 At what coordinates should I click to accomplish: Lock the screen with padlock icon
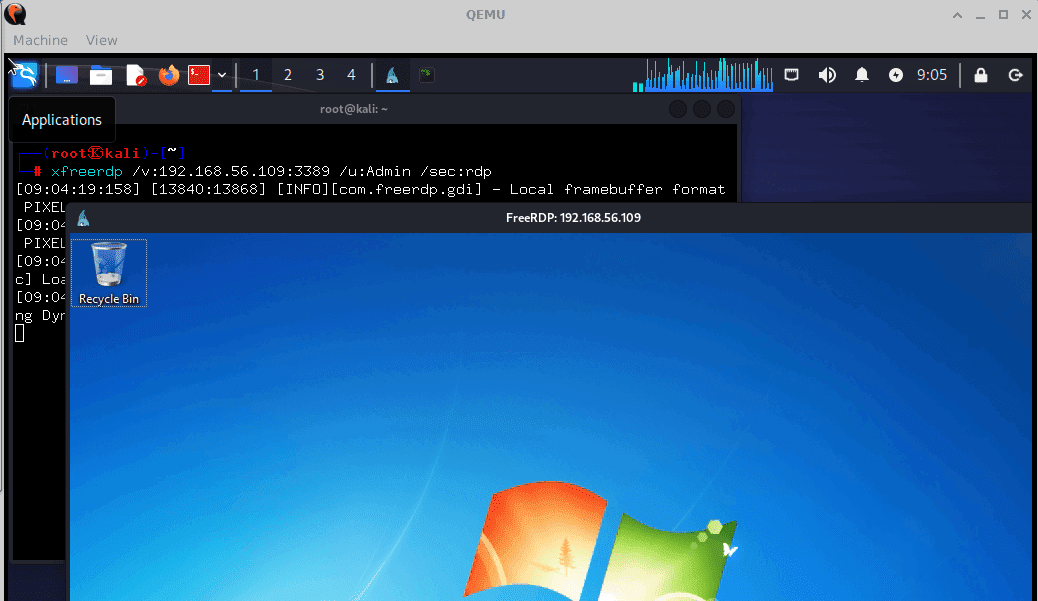(981, 75)
